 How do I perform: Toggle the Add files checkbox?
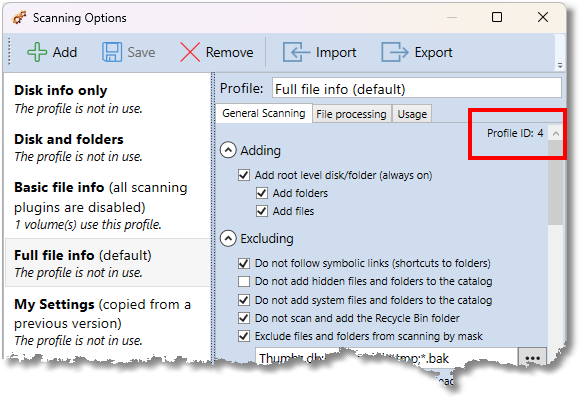pyautogui.click(x=262, y=211)
